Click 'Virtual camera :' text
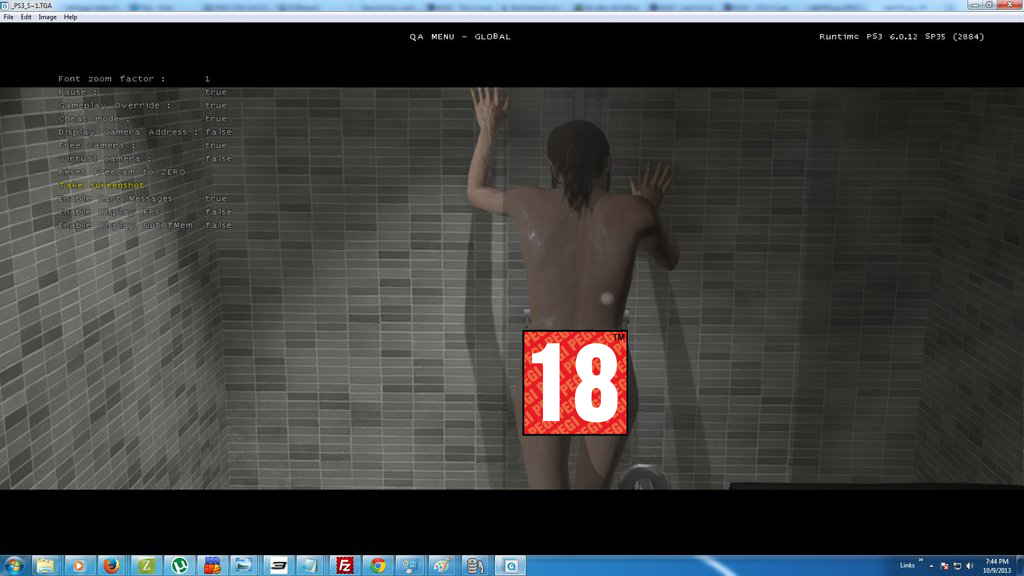 coord(104,159)
